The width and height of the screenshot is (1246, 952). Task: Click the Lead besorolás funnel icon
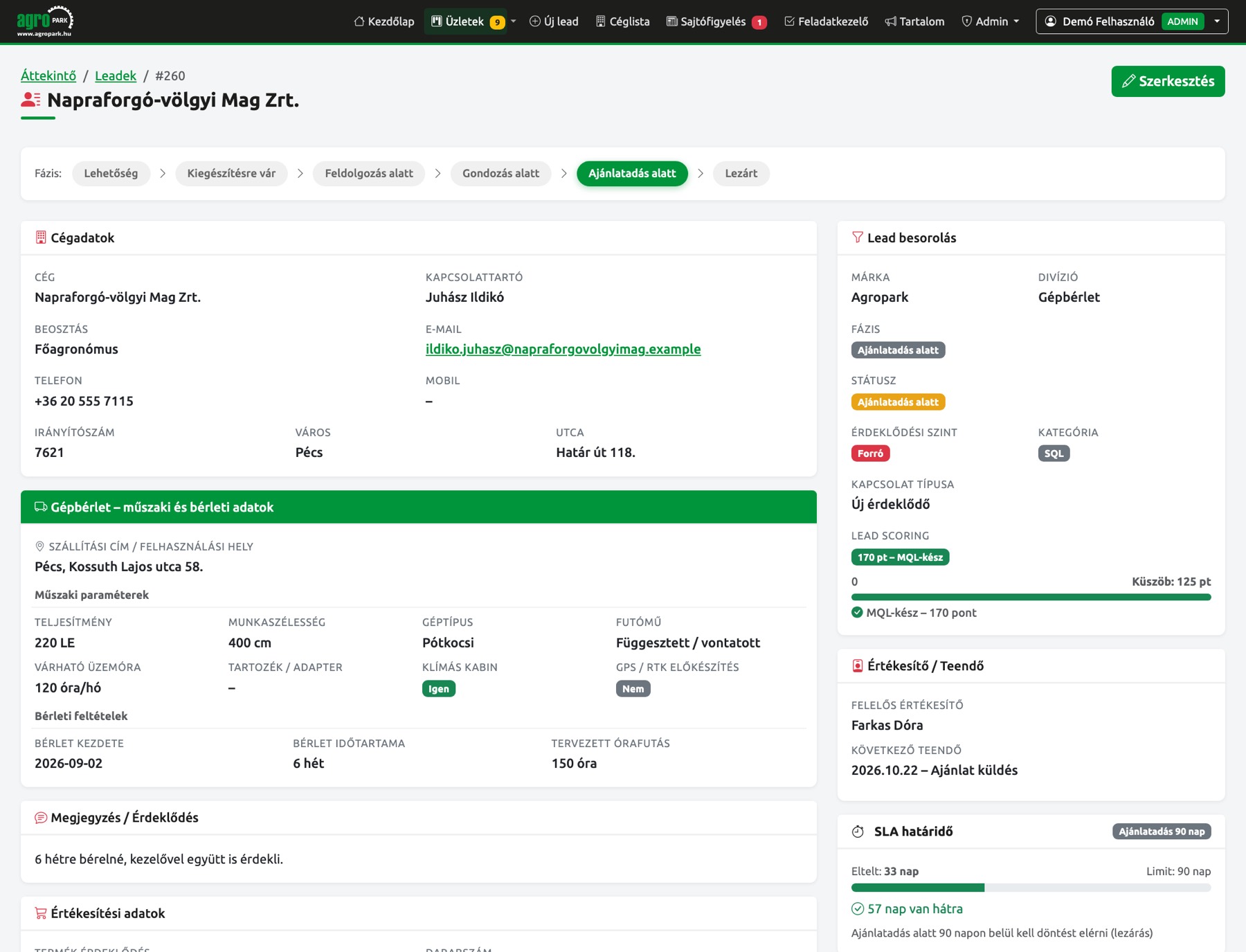(x=858, y=237)
